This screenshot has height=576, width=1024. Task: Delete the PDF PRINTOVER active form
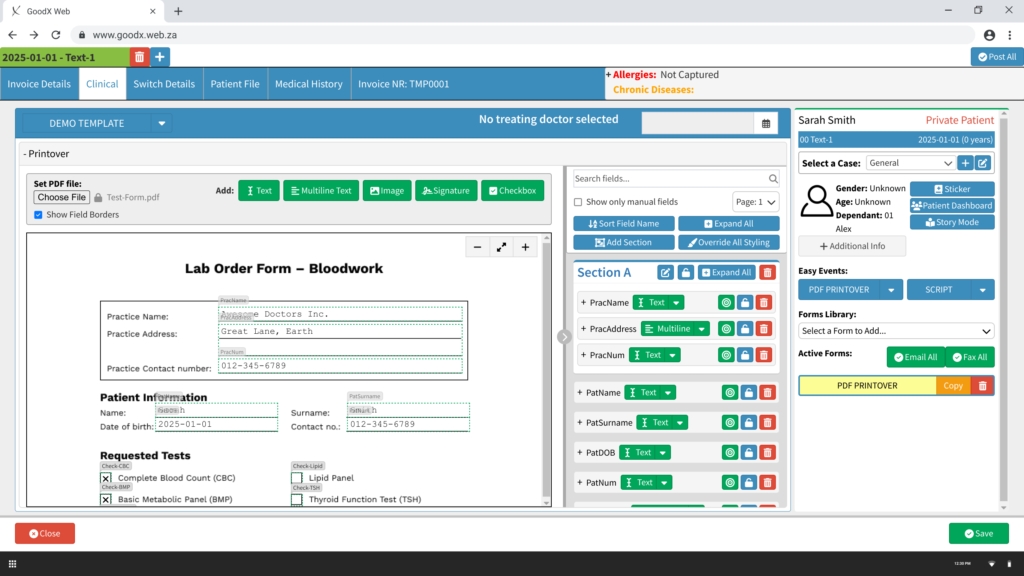[982, 386]
